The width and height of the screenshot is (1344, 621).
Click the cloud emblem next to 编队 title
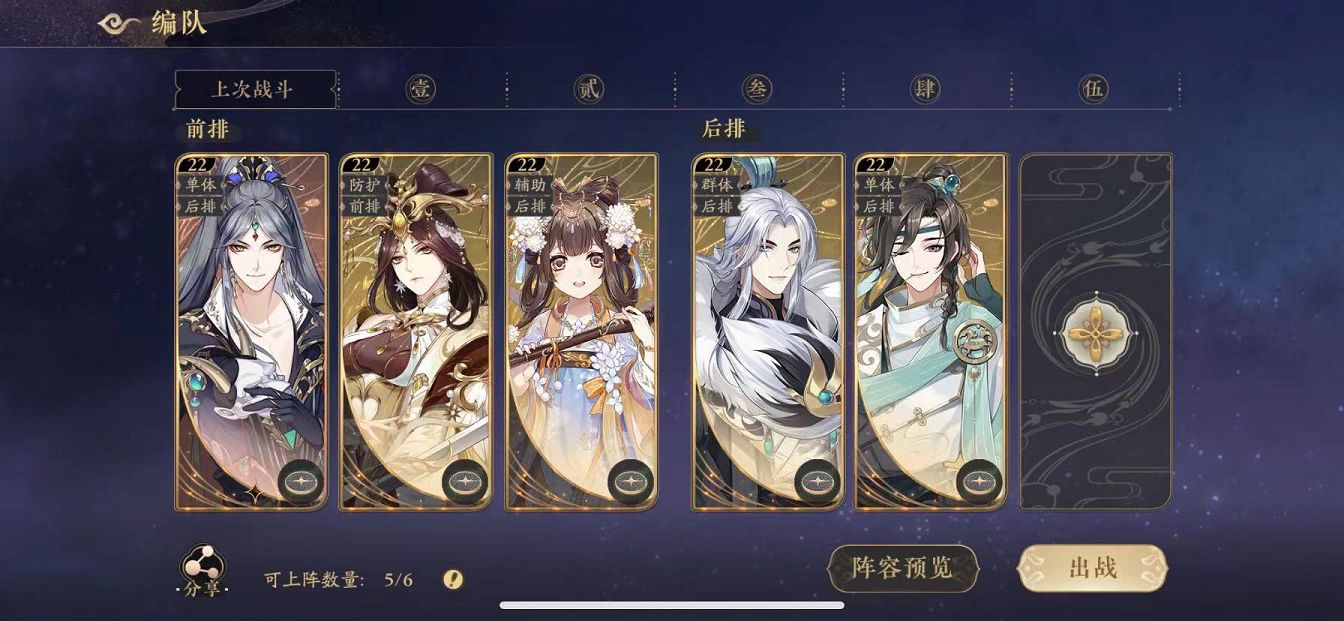(x=120, y=23)
